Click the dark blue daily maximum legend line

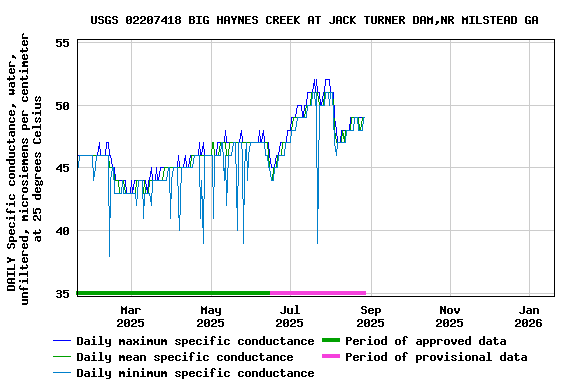[62, 341]
